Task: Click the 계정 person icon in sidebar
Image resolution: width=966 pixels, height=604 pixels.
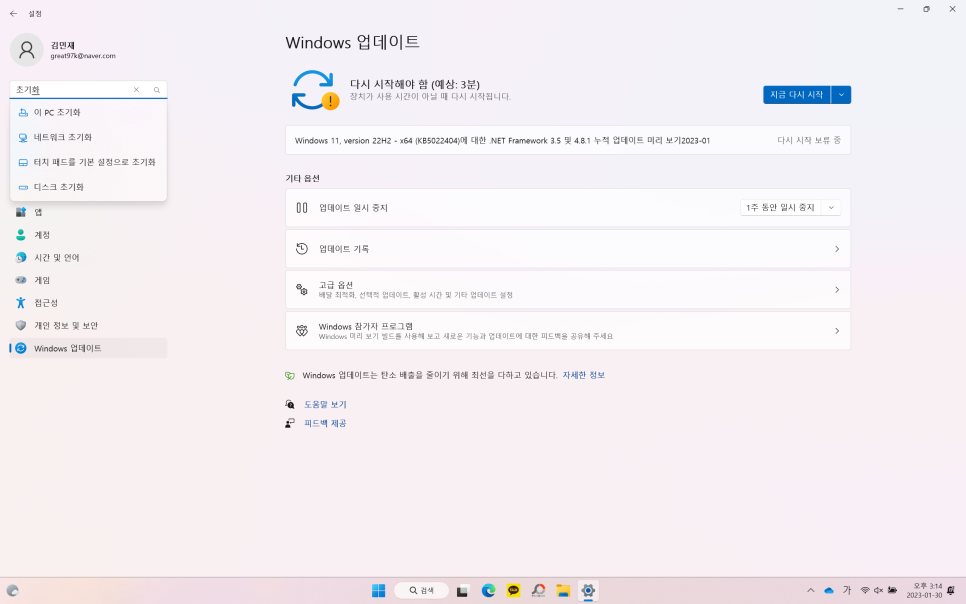Action: (21, 235)
